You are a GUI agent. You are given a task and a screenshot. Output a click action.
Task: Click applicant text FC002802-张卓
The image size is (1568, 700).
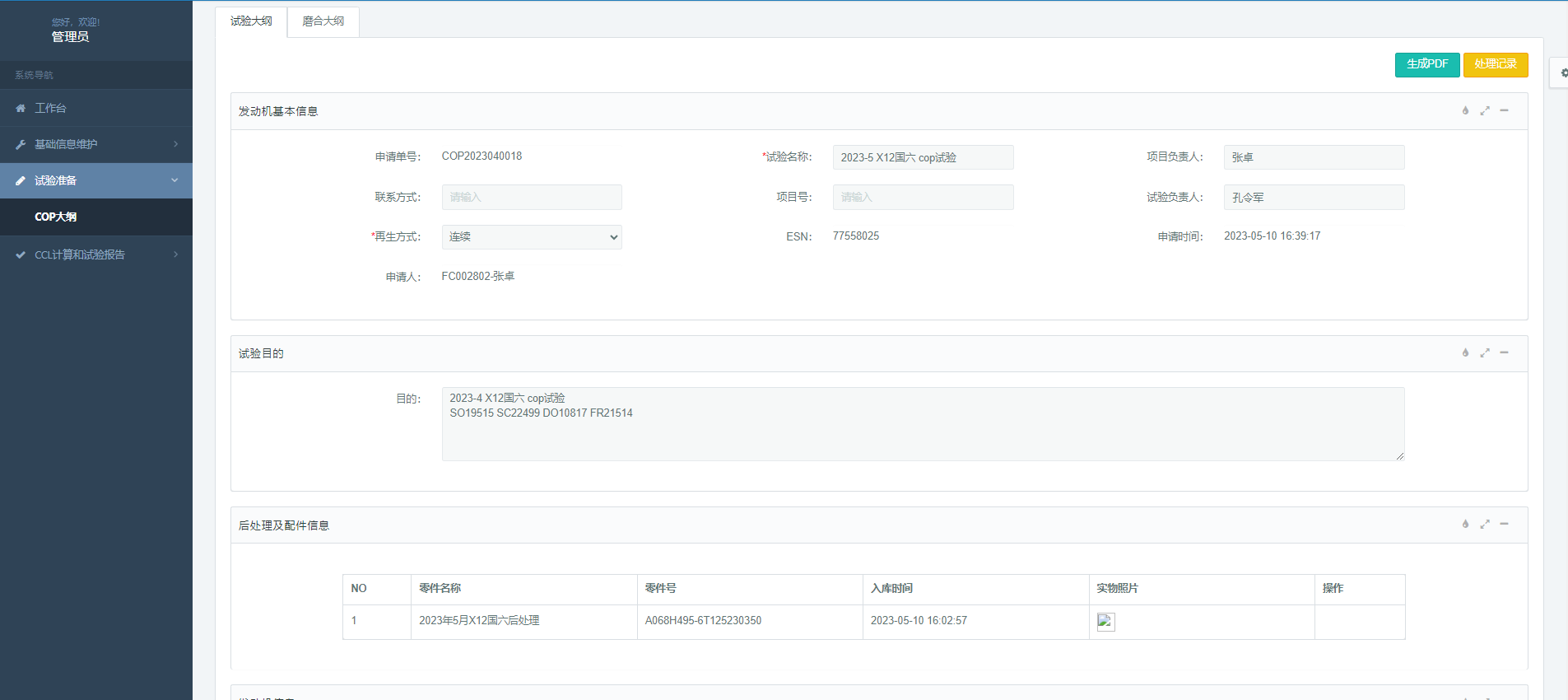coord(478,276)
